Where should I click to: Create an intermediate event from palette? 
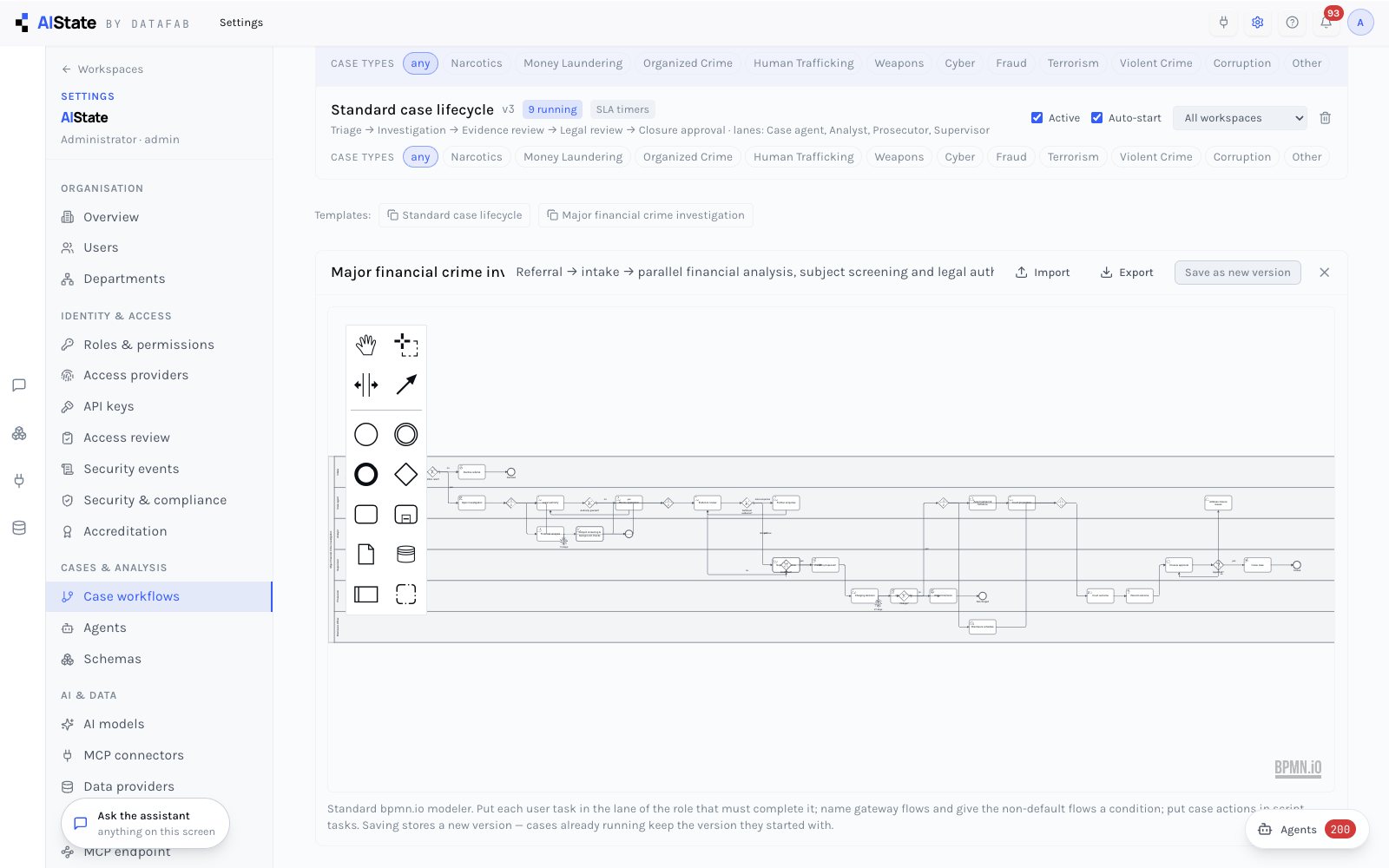point(406,434)
